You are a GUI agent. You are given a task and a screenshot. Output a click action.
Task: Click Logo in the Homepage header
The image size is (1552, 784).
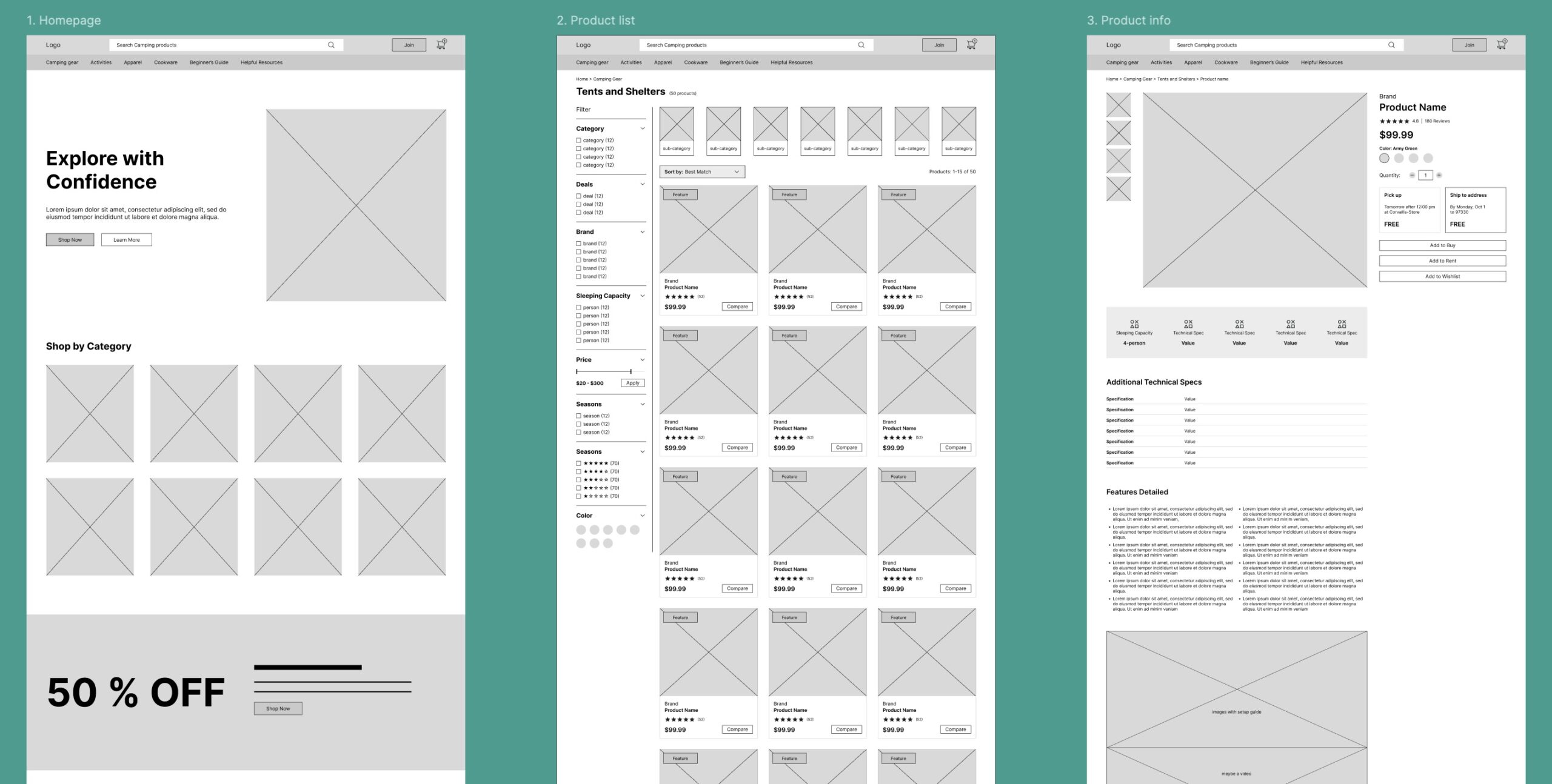(x=53, y=45)
